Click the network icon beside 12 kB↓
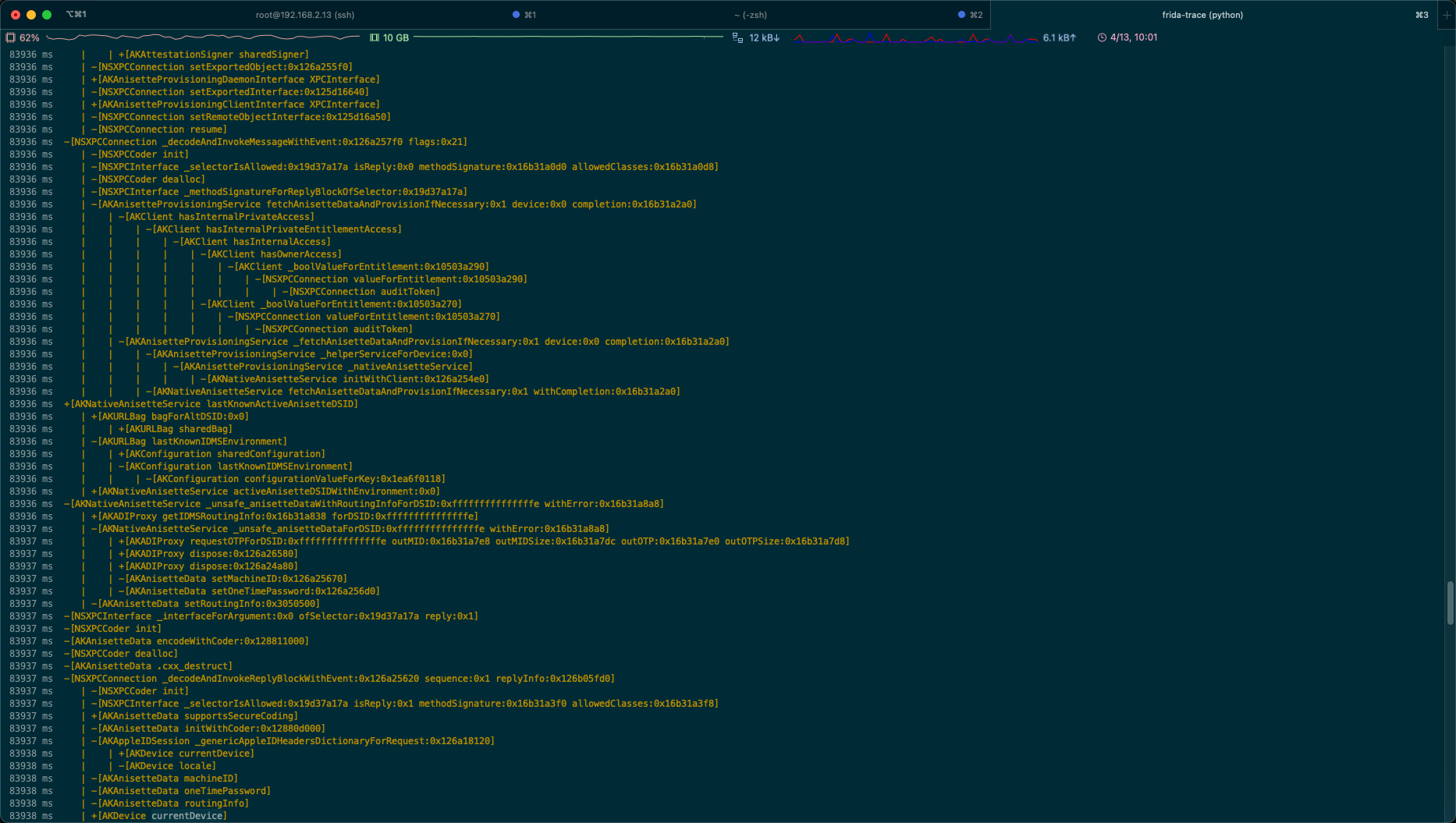The height and width of the screenshot is (823, 1456). 737,37
